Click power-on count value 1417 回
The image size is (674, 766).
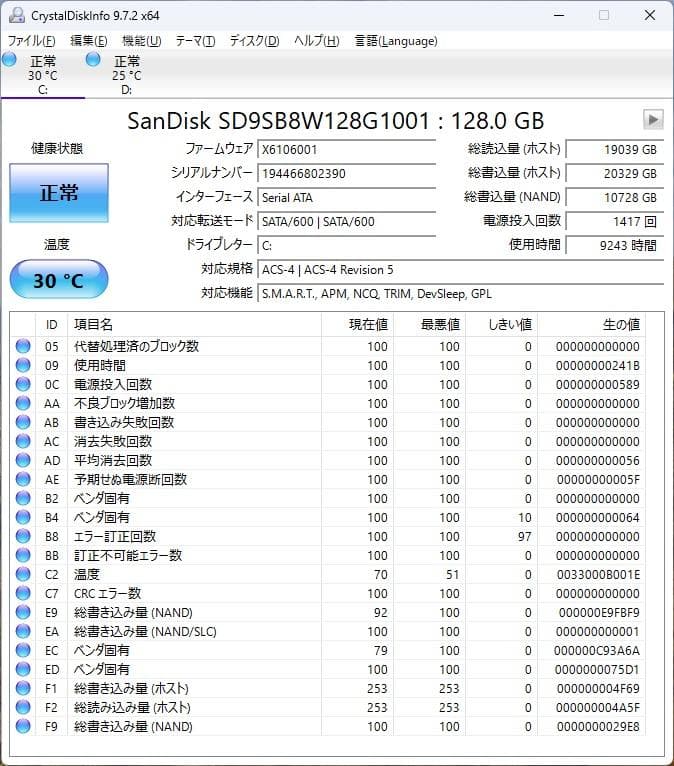coord(614,221)
